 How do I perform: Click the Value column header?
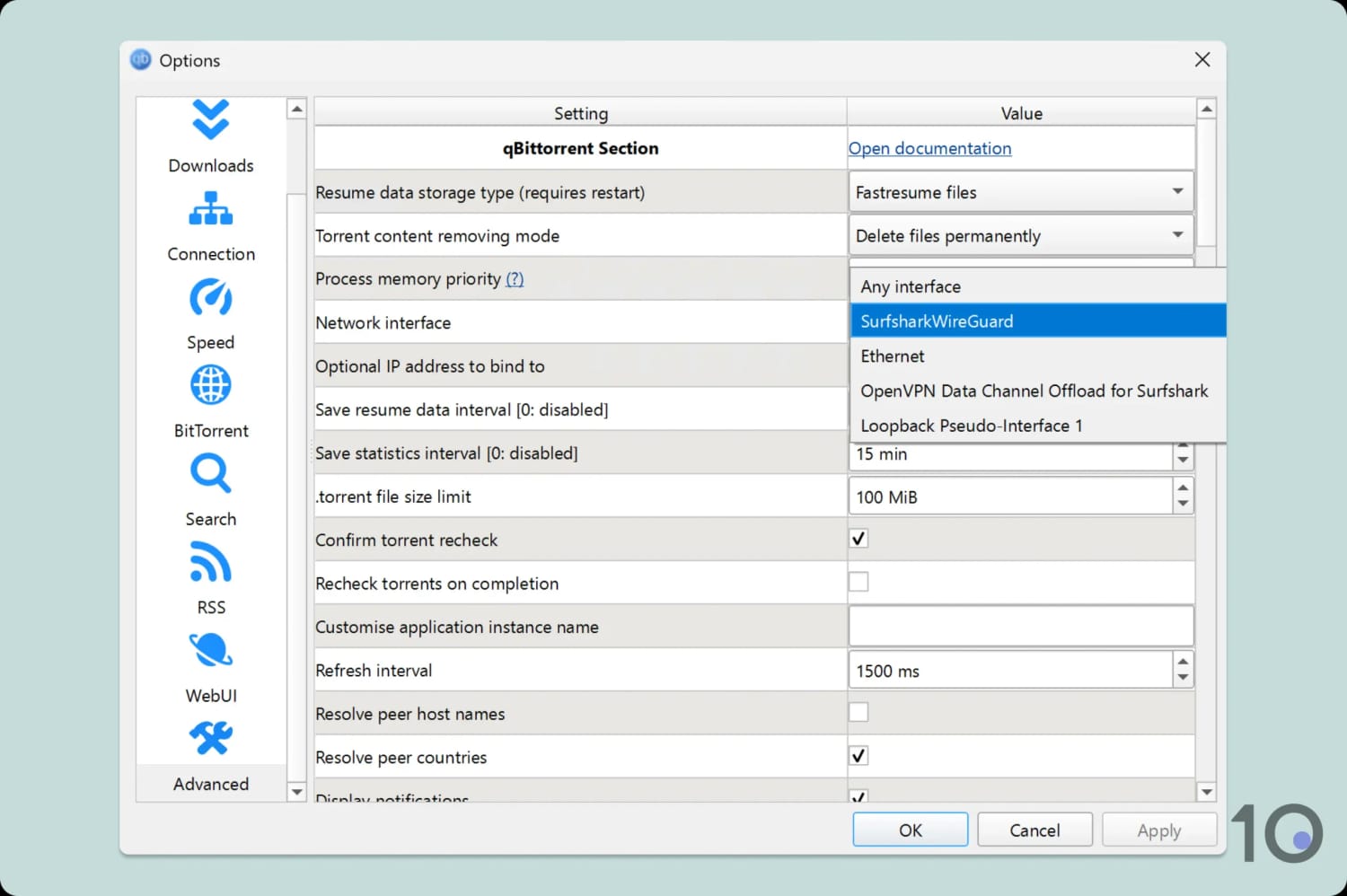pos(1021,112)
